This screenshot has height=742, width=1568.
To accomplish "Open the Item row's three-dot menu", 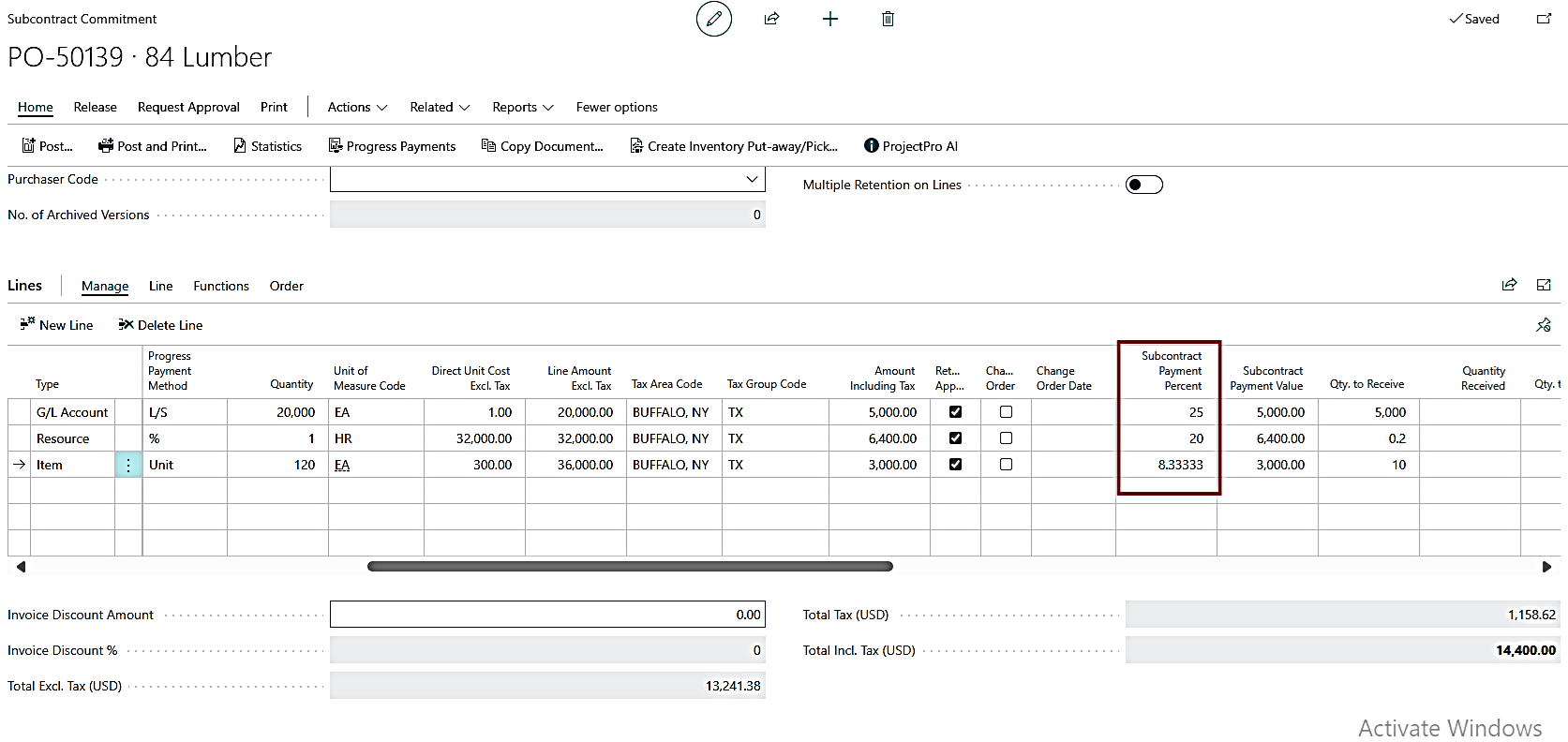I will point(128,465).
